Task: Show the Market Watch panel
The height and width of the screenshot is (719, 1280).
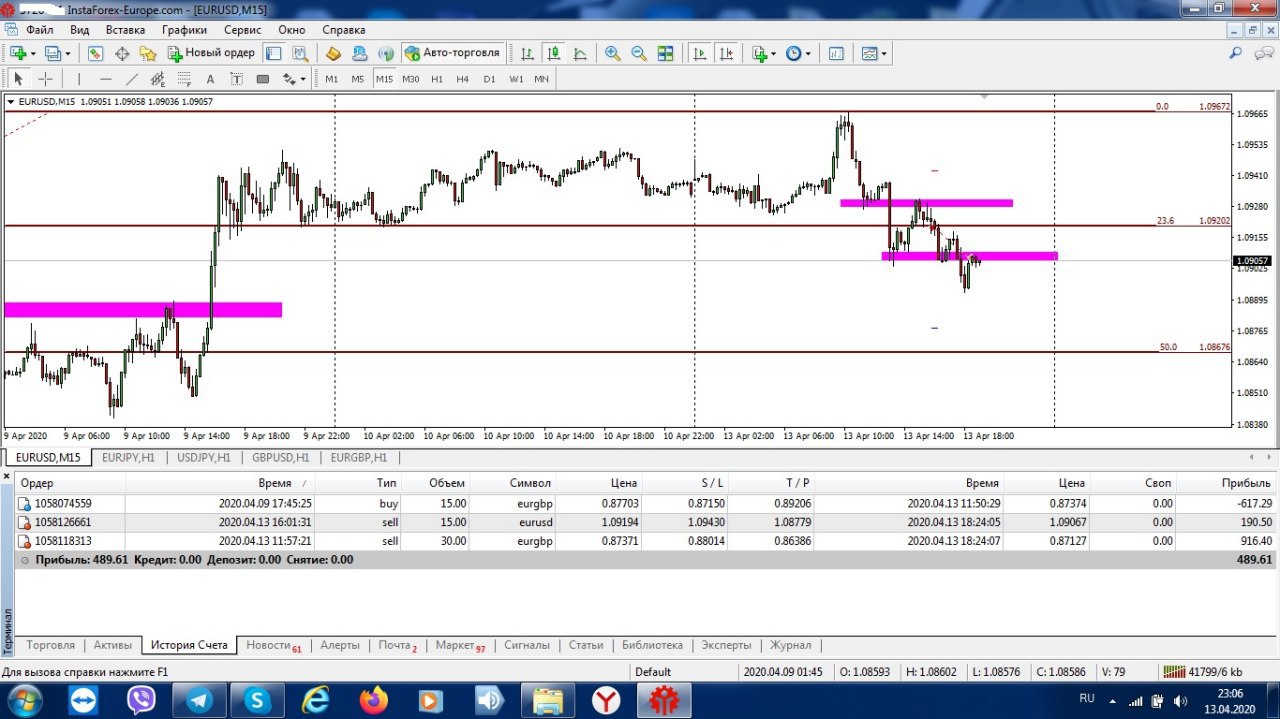Action: [x=96, y=53]
